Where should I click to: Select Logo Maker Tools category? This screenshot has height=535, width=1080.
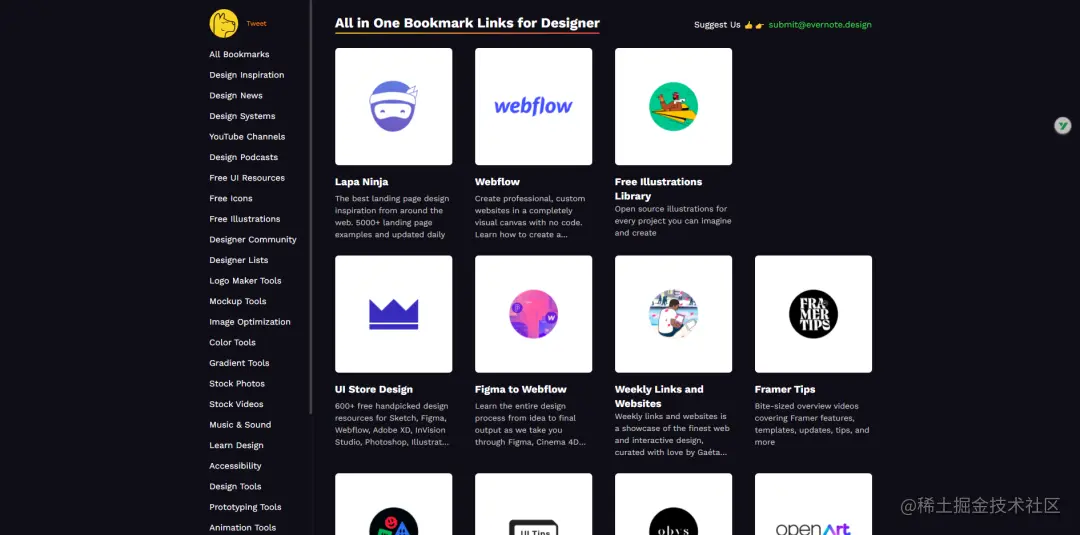[x=245, y=281]
